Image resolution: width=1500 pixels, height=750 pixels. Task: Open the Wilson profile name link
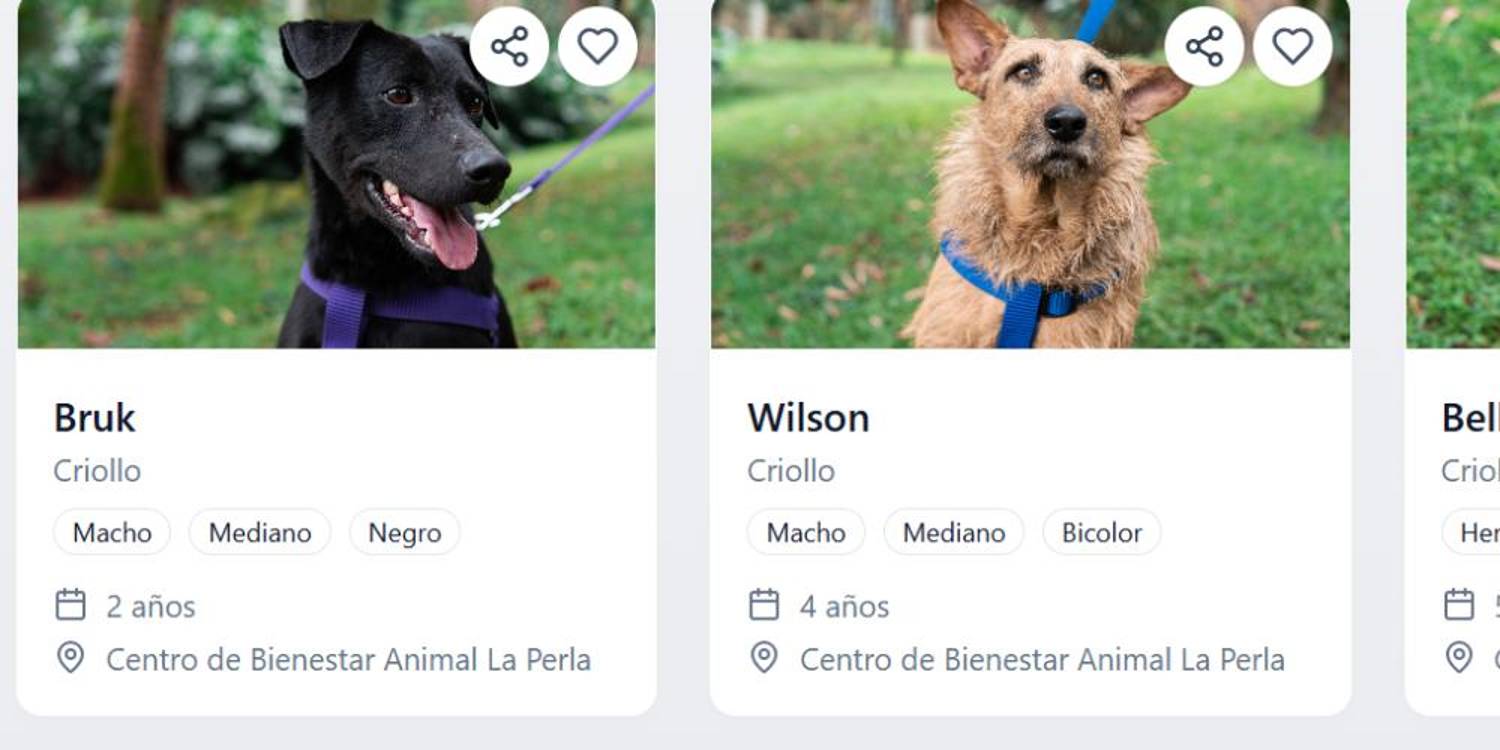point(808,418)
